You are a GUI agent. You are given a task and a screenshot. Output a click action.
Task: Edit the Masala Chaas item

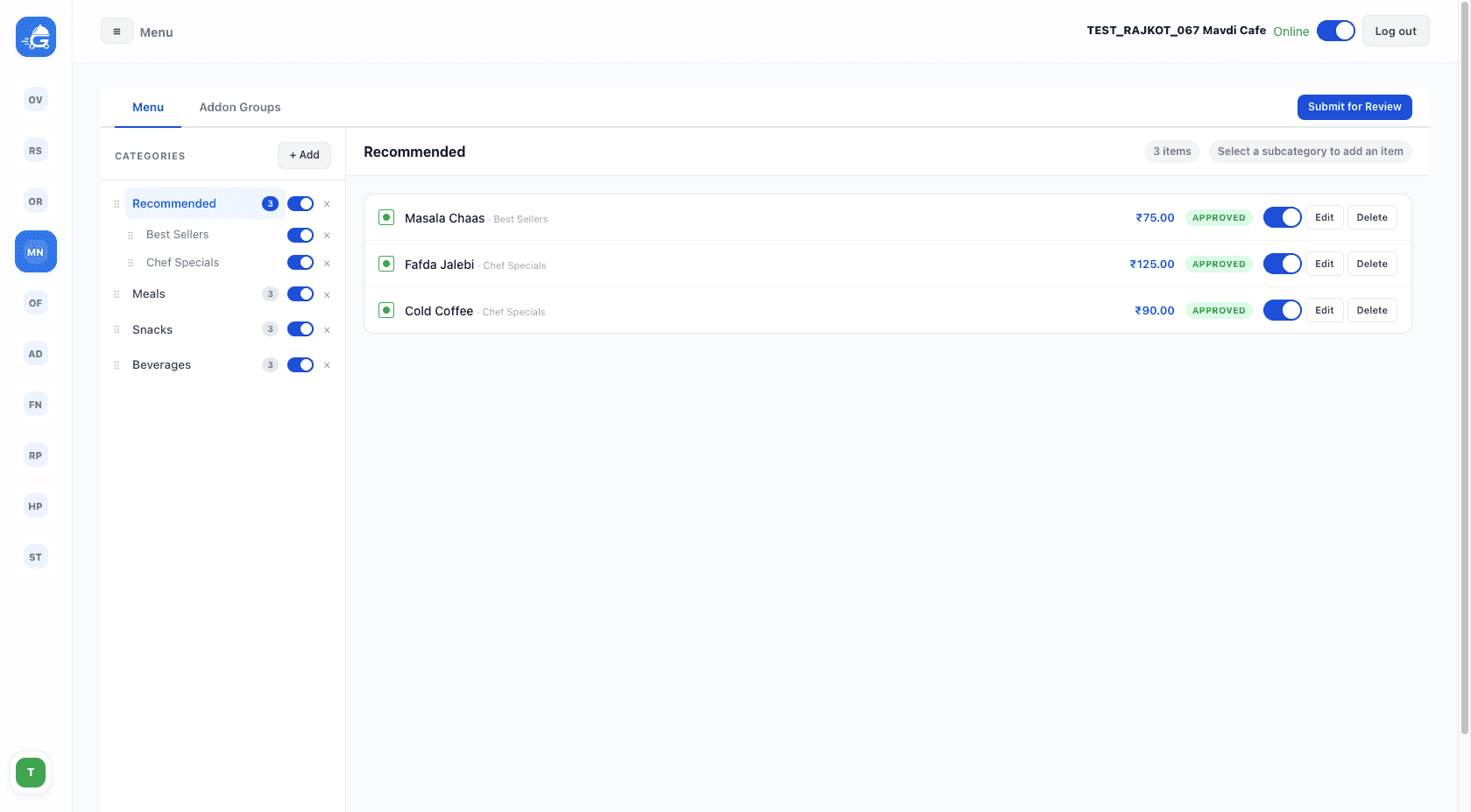(x=1325, y=217)
